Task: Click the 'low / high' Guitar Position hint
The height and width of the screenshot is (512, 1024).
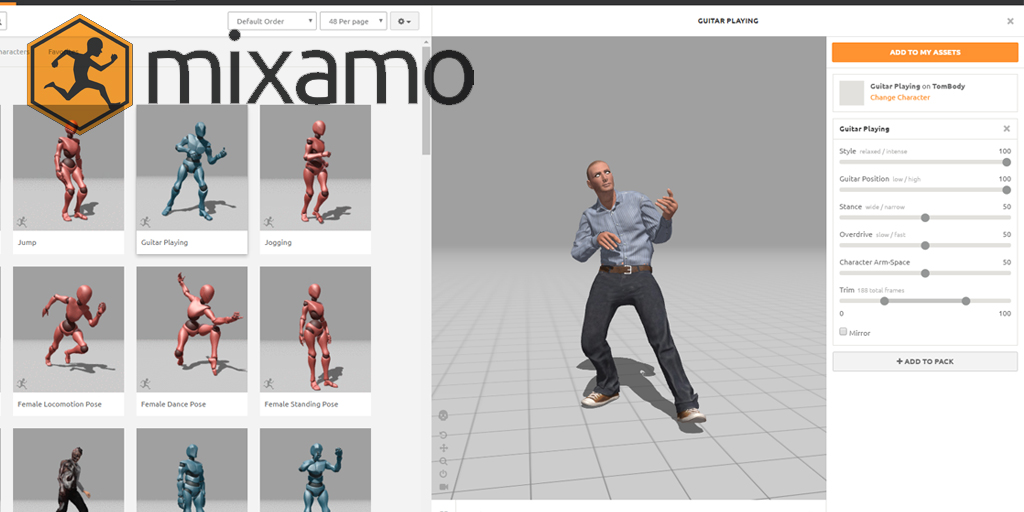Action: tap(906, 179)
